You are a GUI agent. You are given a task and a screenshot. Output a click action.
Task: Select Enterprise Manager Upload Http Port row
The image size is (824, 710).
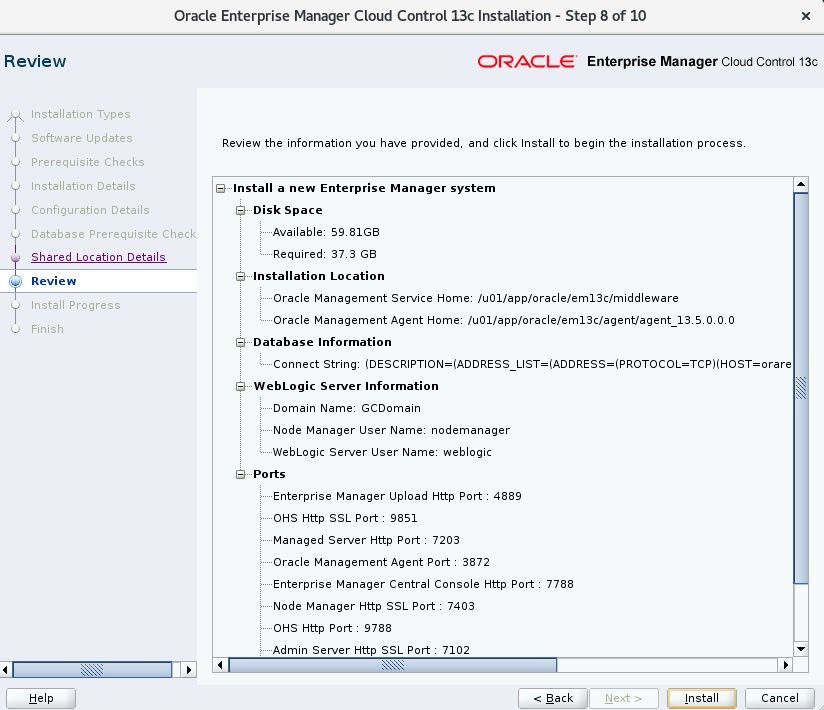397,497
